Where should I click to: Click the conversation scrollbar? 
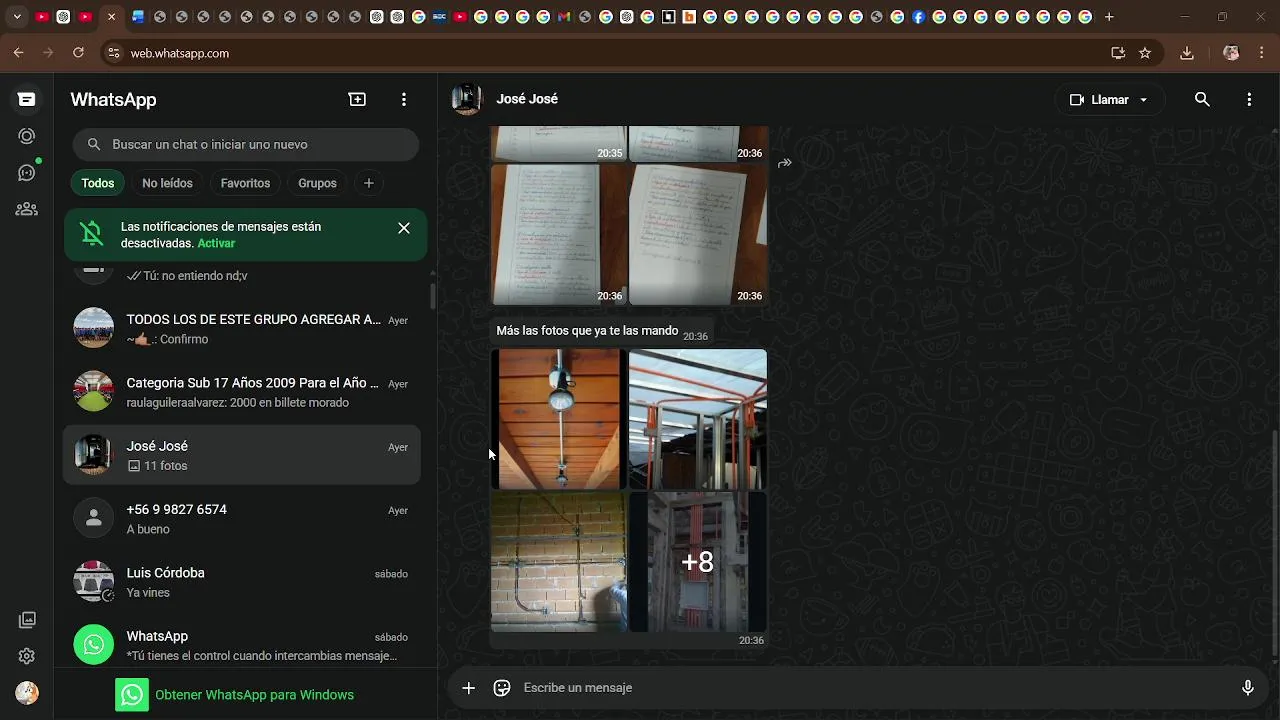(x=1274, y=542)
